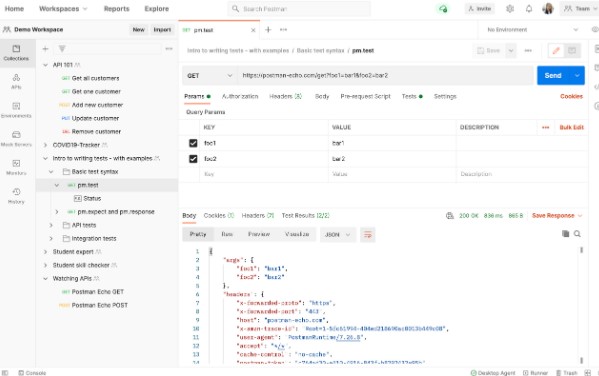Open the notifications bell
Viewport: 599px width, 376px height.
click(529, 8)
